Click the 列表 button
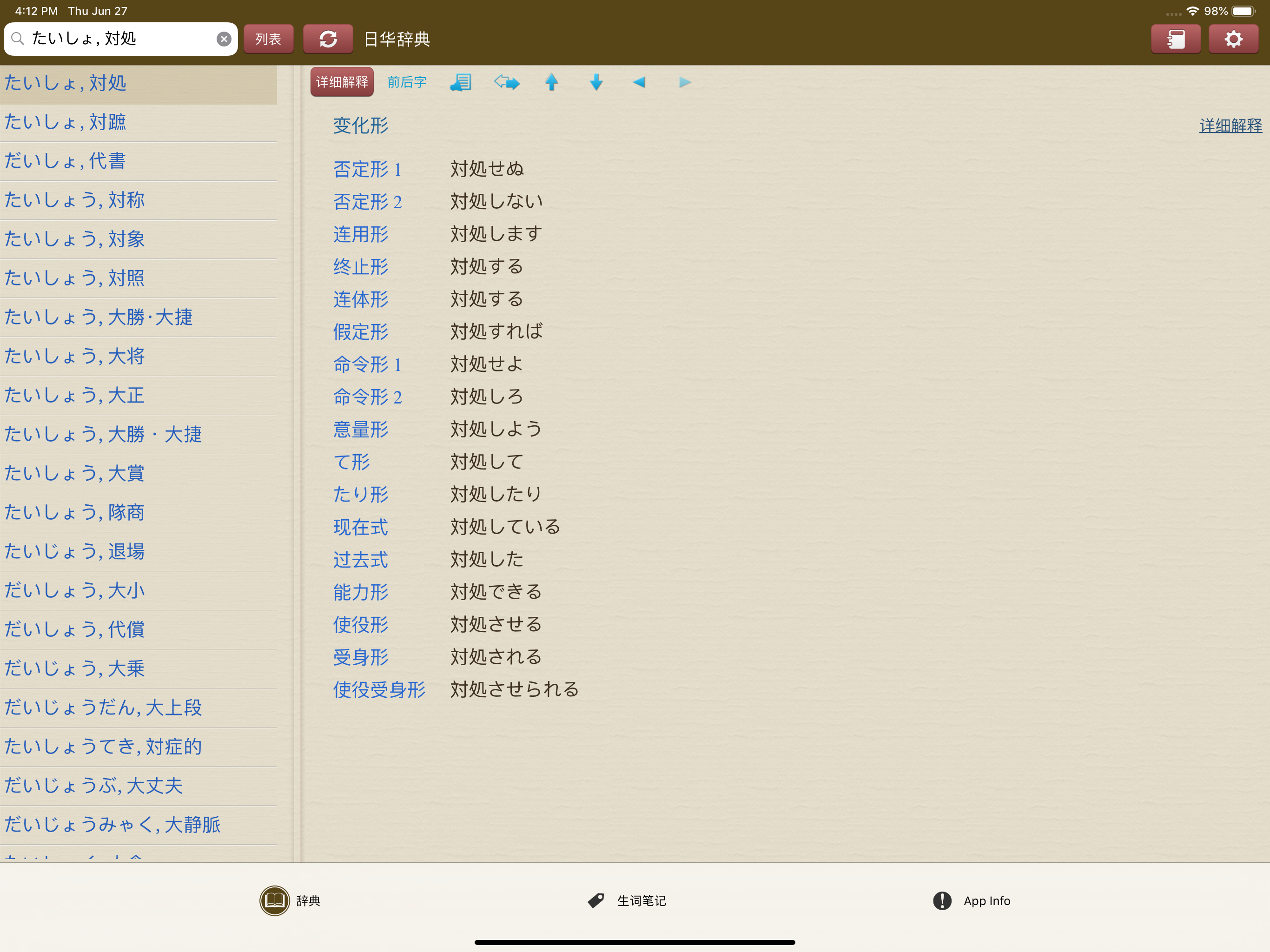Viewport: 1270px width, 952px height. point(268,39)
